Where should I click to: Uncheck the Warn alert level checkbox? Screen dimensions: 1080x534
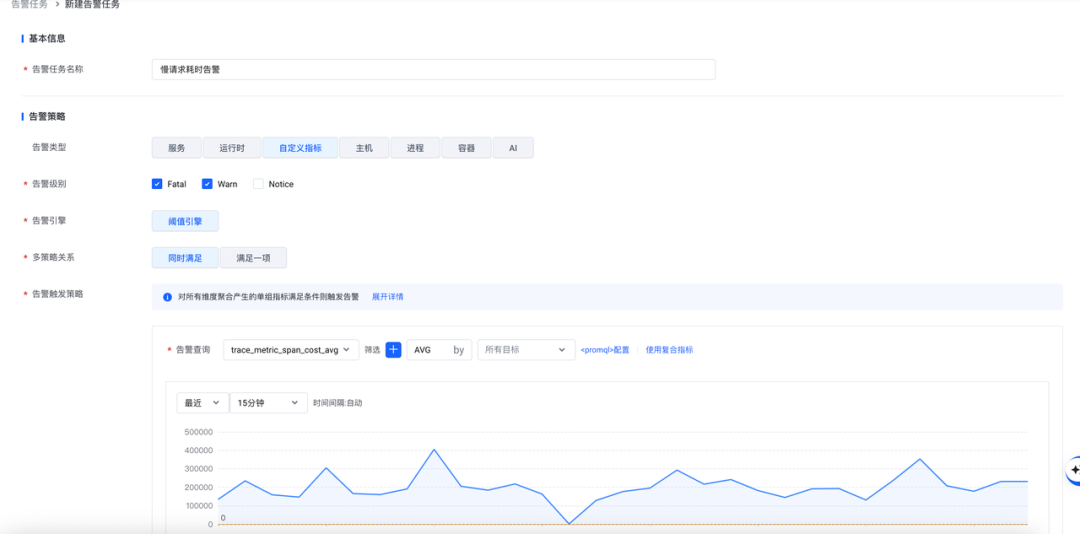coord(207,184)
